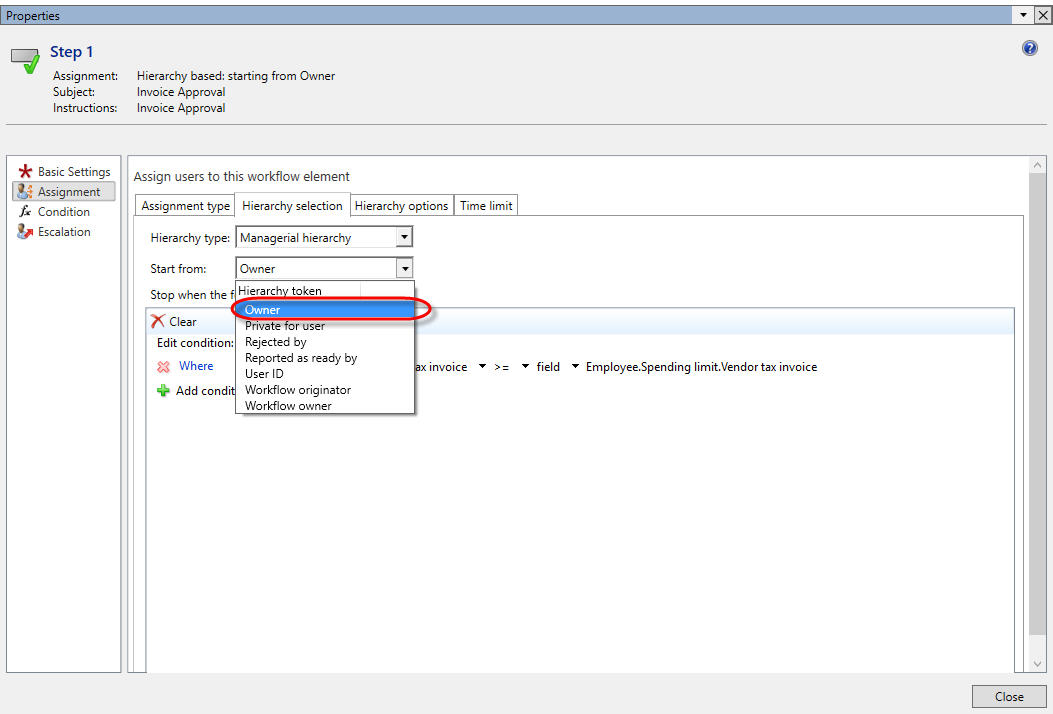
Task: Open the Help question mark icon
Action: click(x=1029, y=47)
